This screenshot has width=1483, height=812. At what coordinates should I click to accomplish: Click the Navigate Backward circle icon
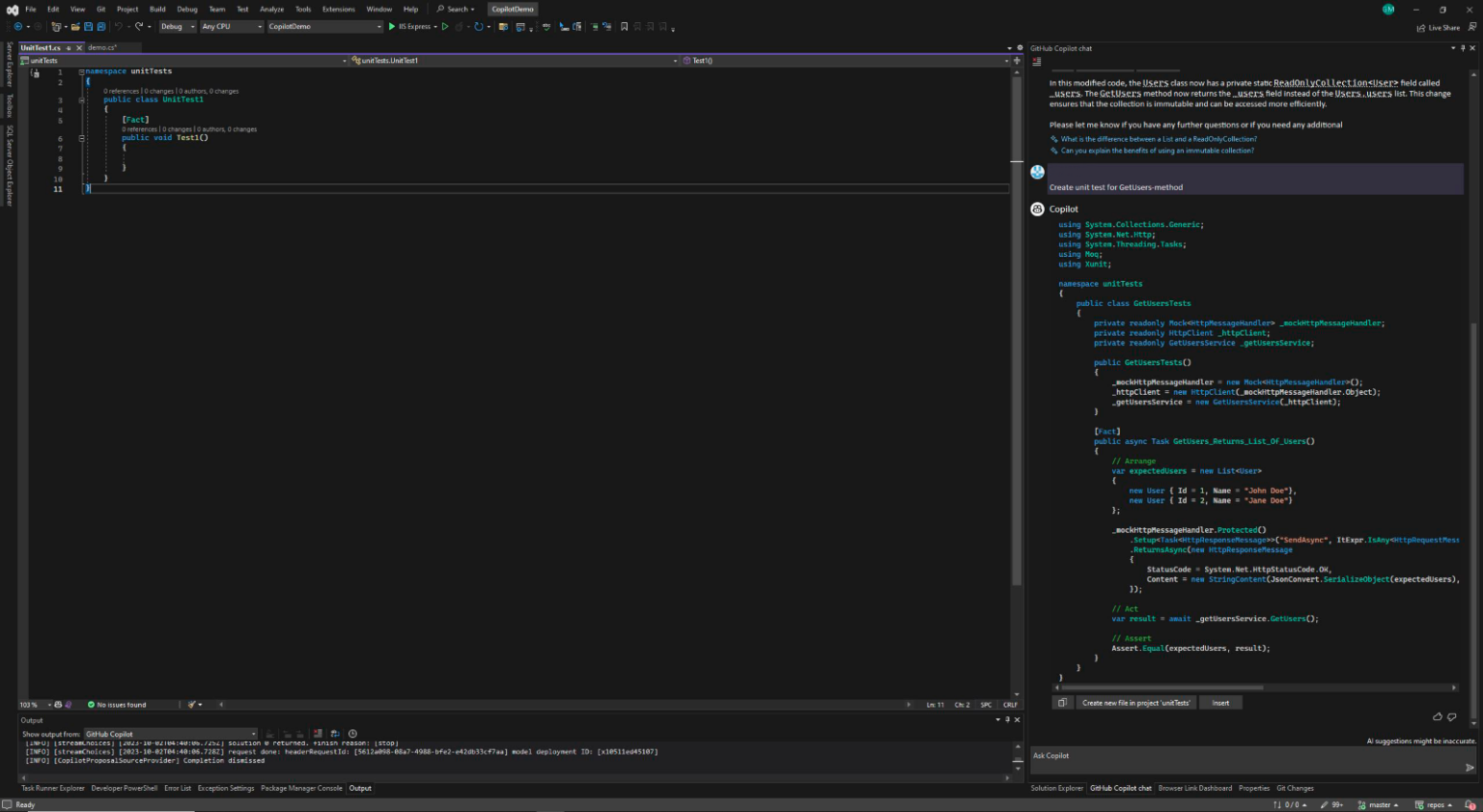(x=17, y=26)
